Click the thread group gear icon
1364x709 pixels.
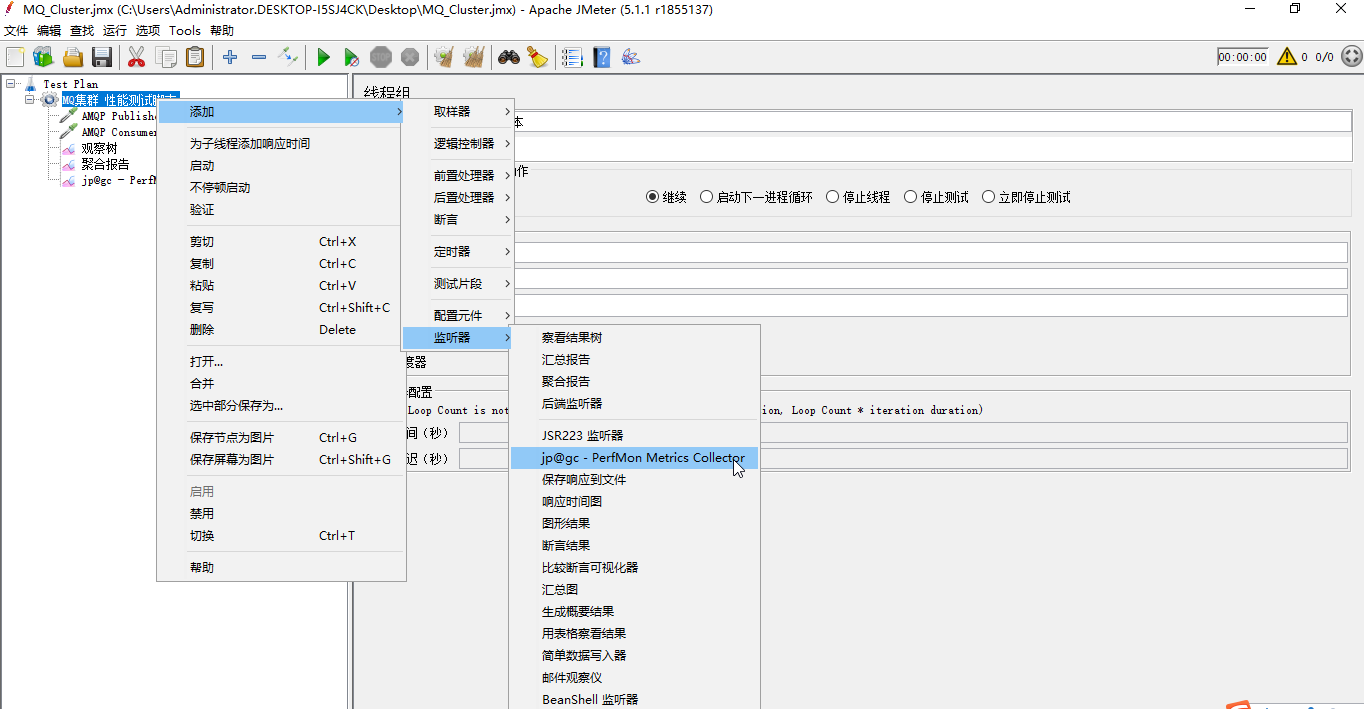coord(49,100)
